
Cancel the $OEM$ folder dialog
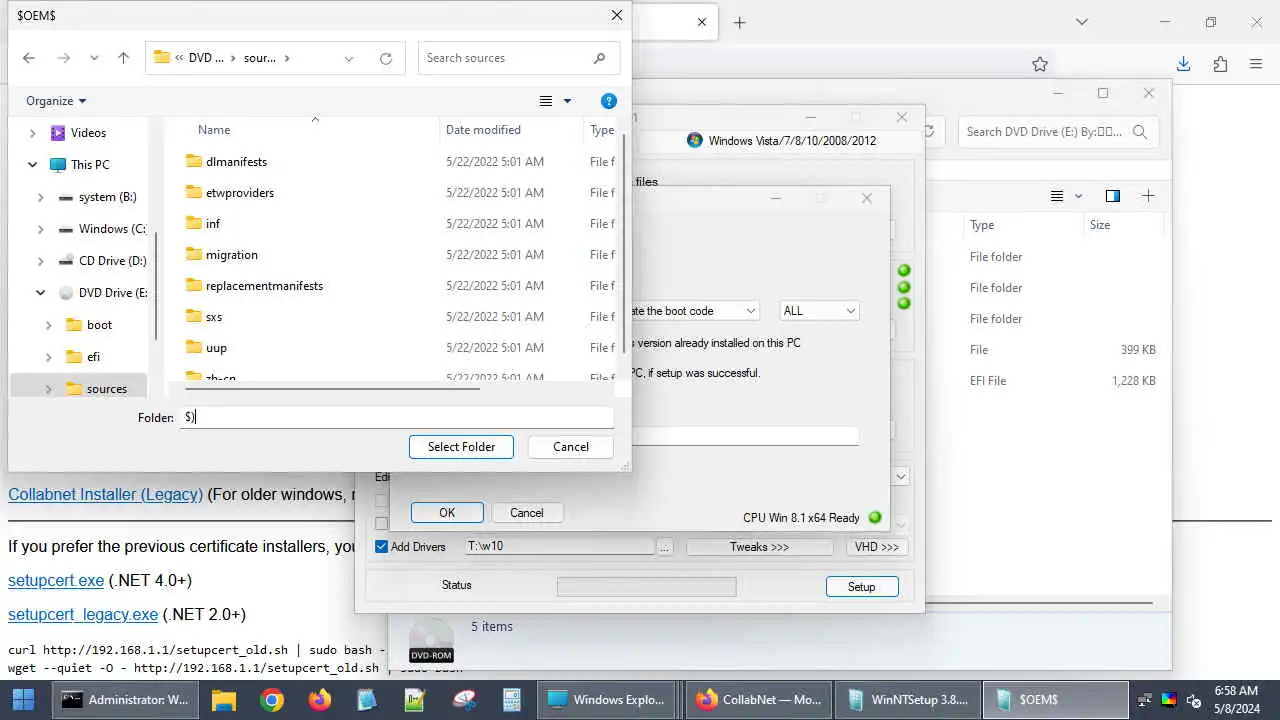571,447
